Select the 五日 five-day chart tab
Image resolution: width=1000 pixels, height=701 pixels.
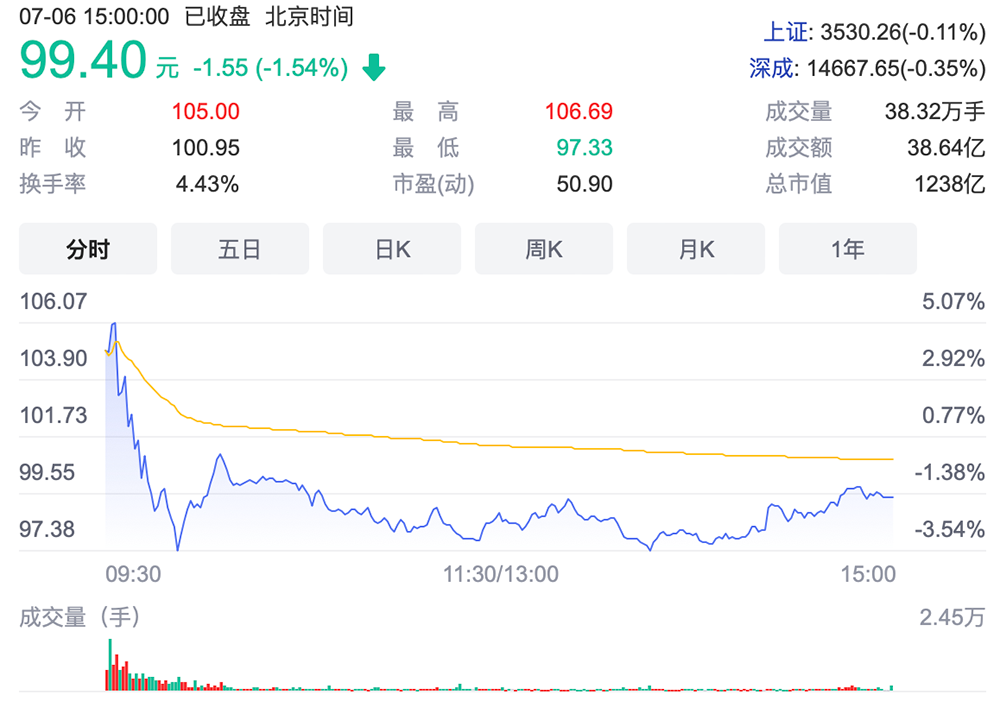(x=240, y=249)
